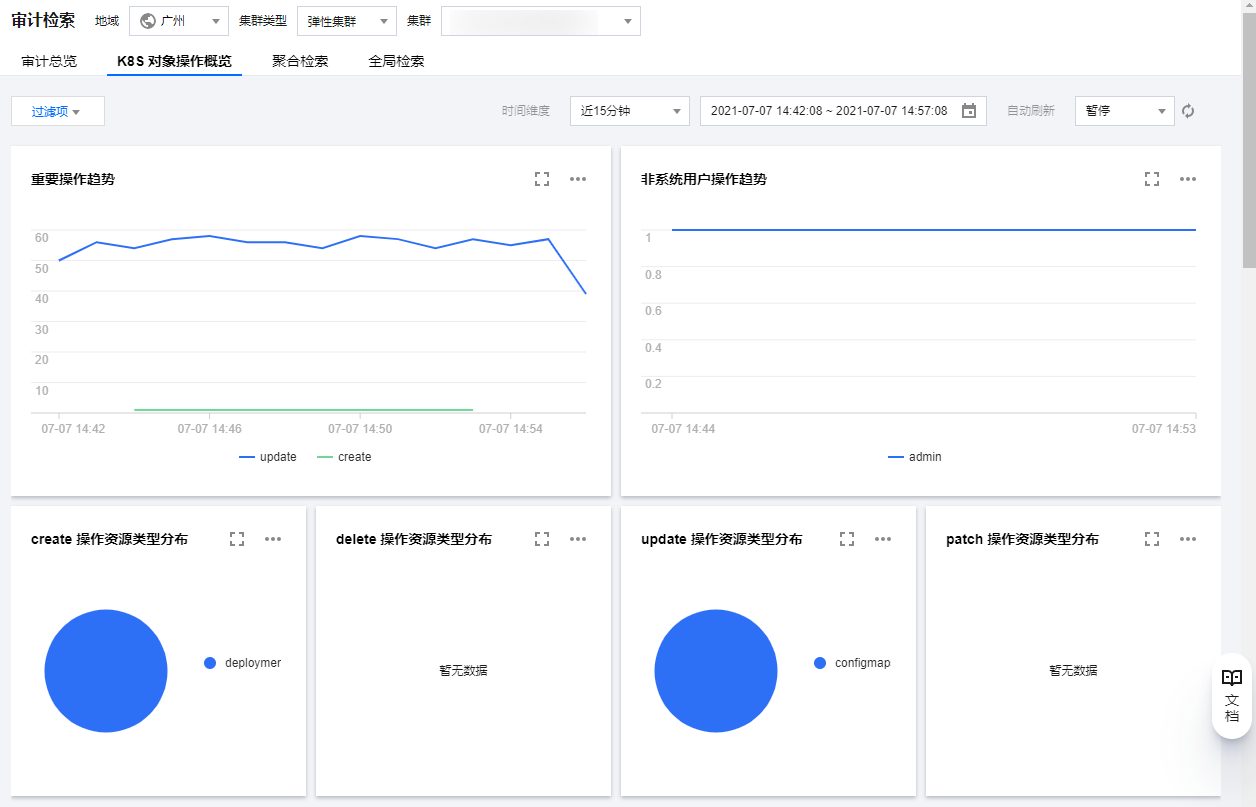Click the globe icon in 地域 selector

[148, 21]
